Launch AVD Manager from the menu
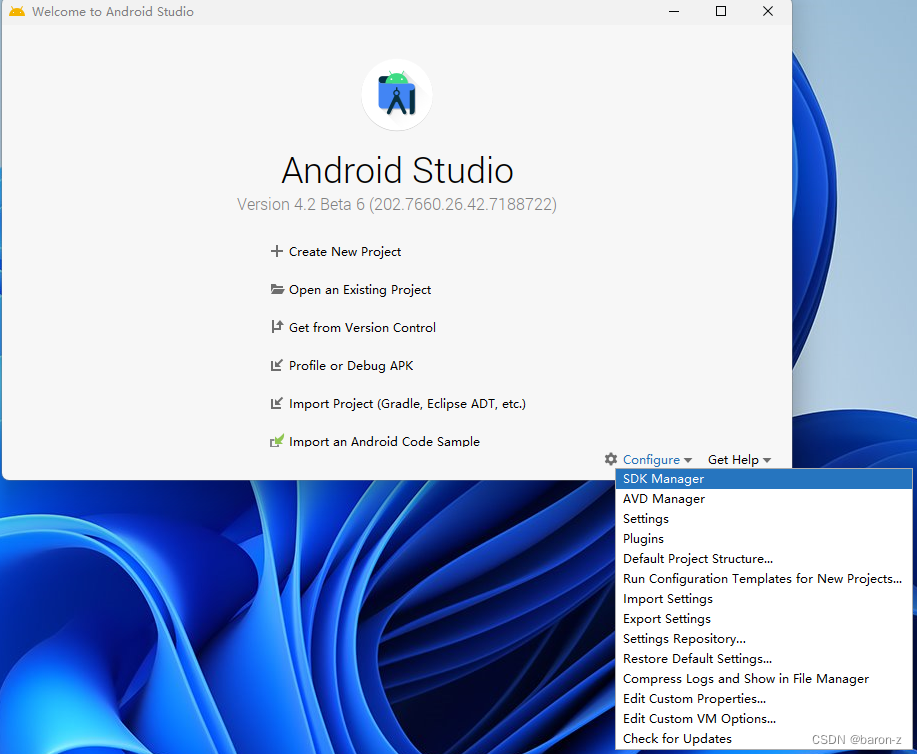Viewport: 917px width, 754px height. pyautogui.click(x=764, y=499)
